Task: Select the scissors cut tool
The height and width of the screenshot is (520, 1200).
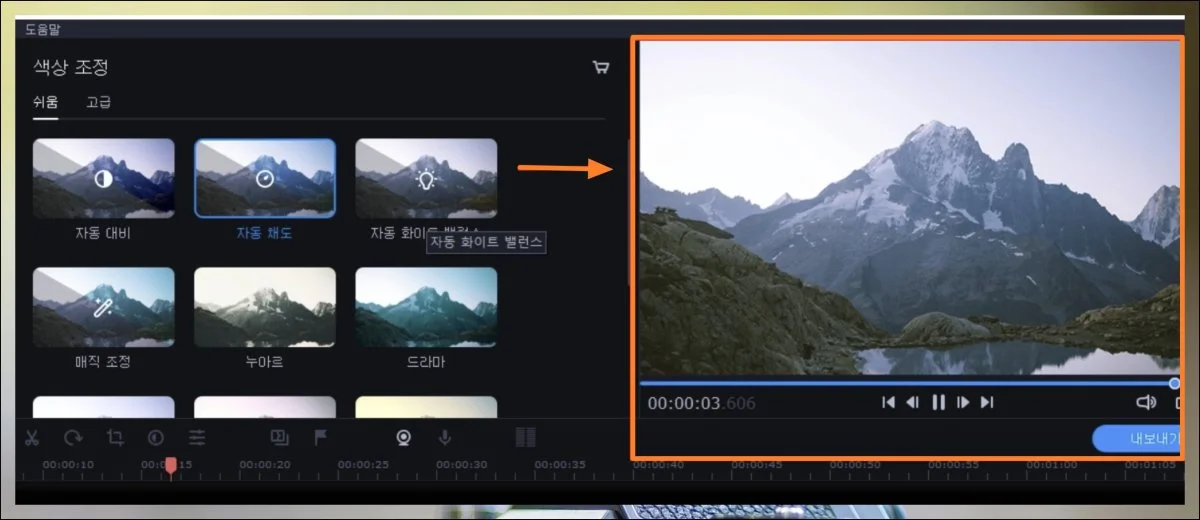Action: [31, 437]
